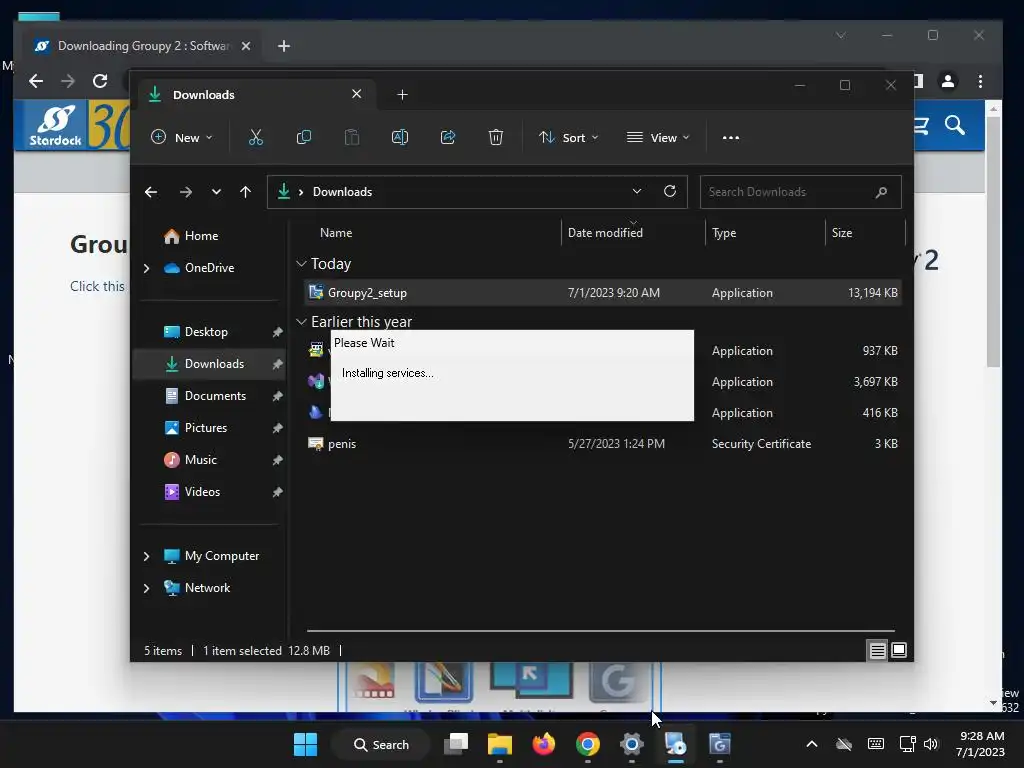The image size is (1024, 768).
Task: Open Videos from quick access
Action: (202, 492)
